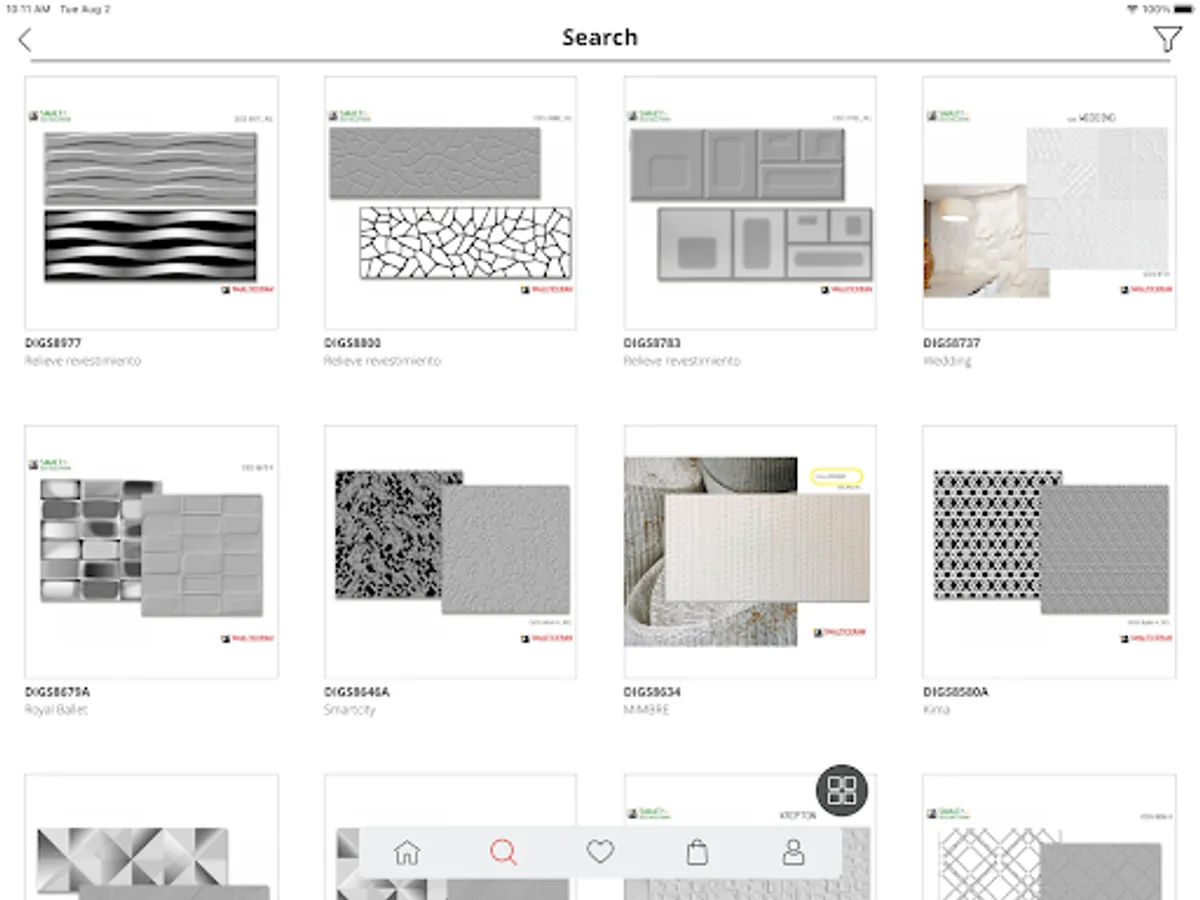Select the code label DIGS8580A
This screenshot has height=900, width=1200.
pos(956,692)
